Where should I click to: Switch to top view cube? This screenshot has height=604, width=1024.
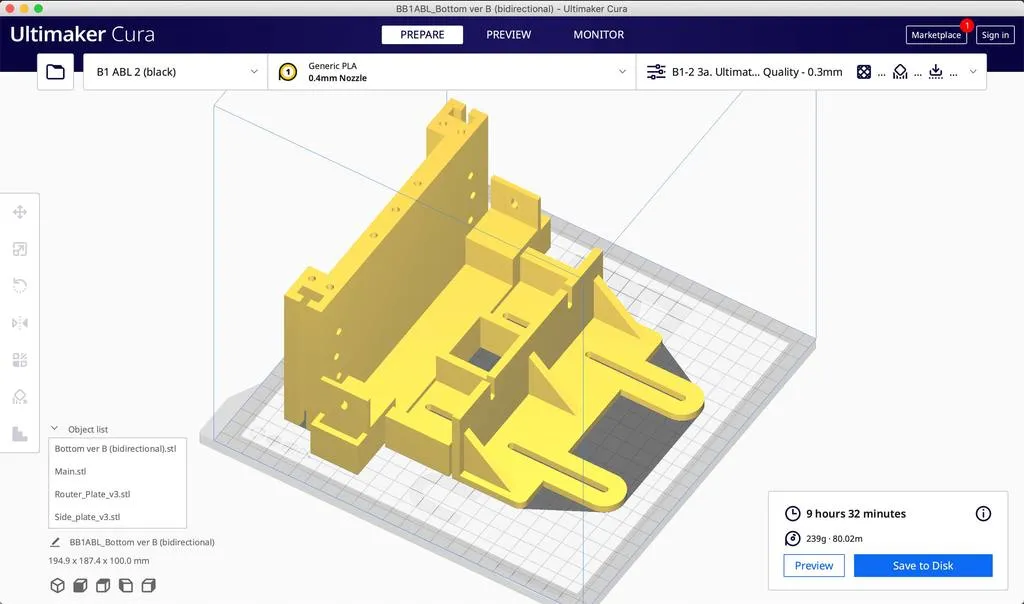(103, 585)
